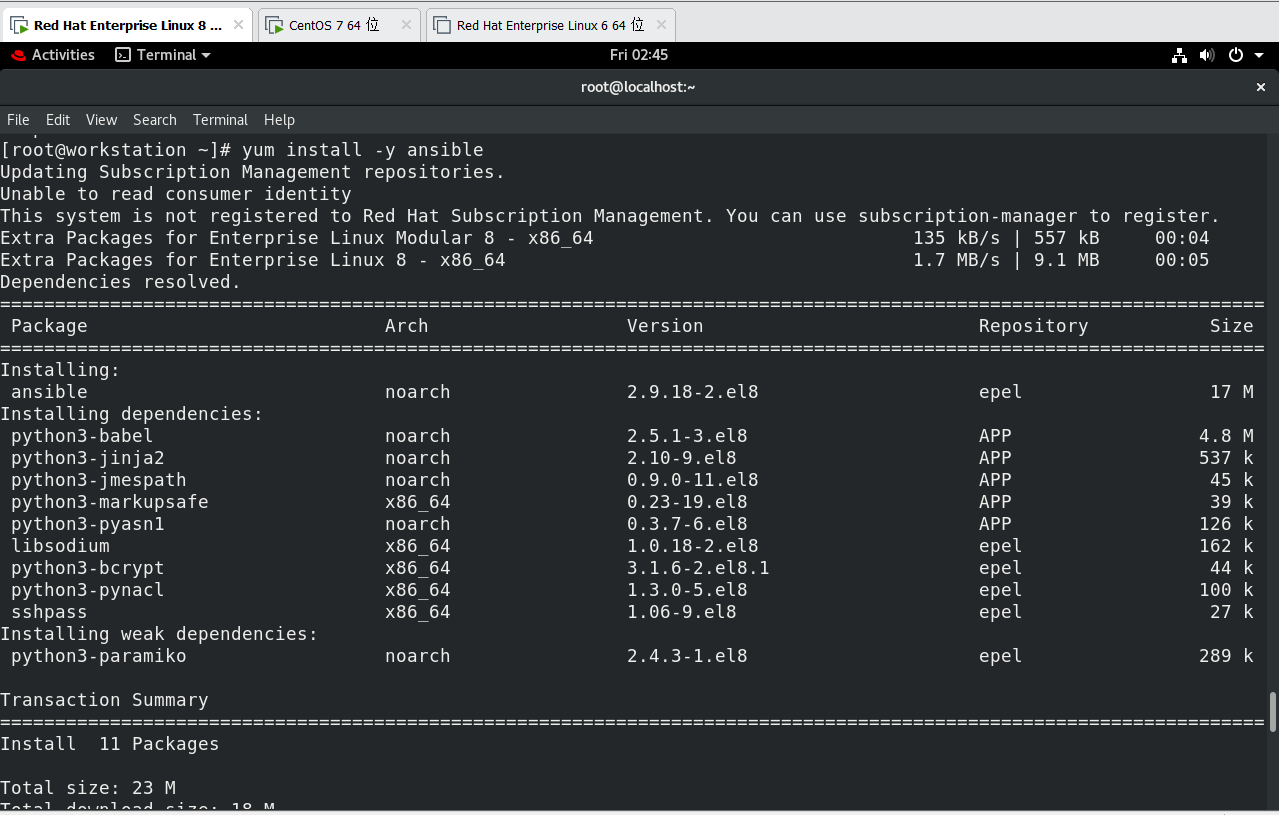Viewport: 1279px width, 815px height.
Task: Click the 'Unable to read consumer identity' line
Action: click(x=176, y=194)
